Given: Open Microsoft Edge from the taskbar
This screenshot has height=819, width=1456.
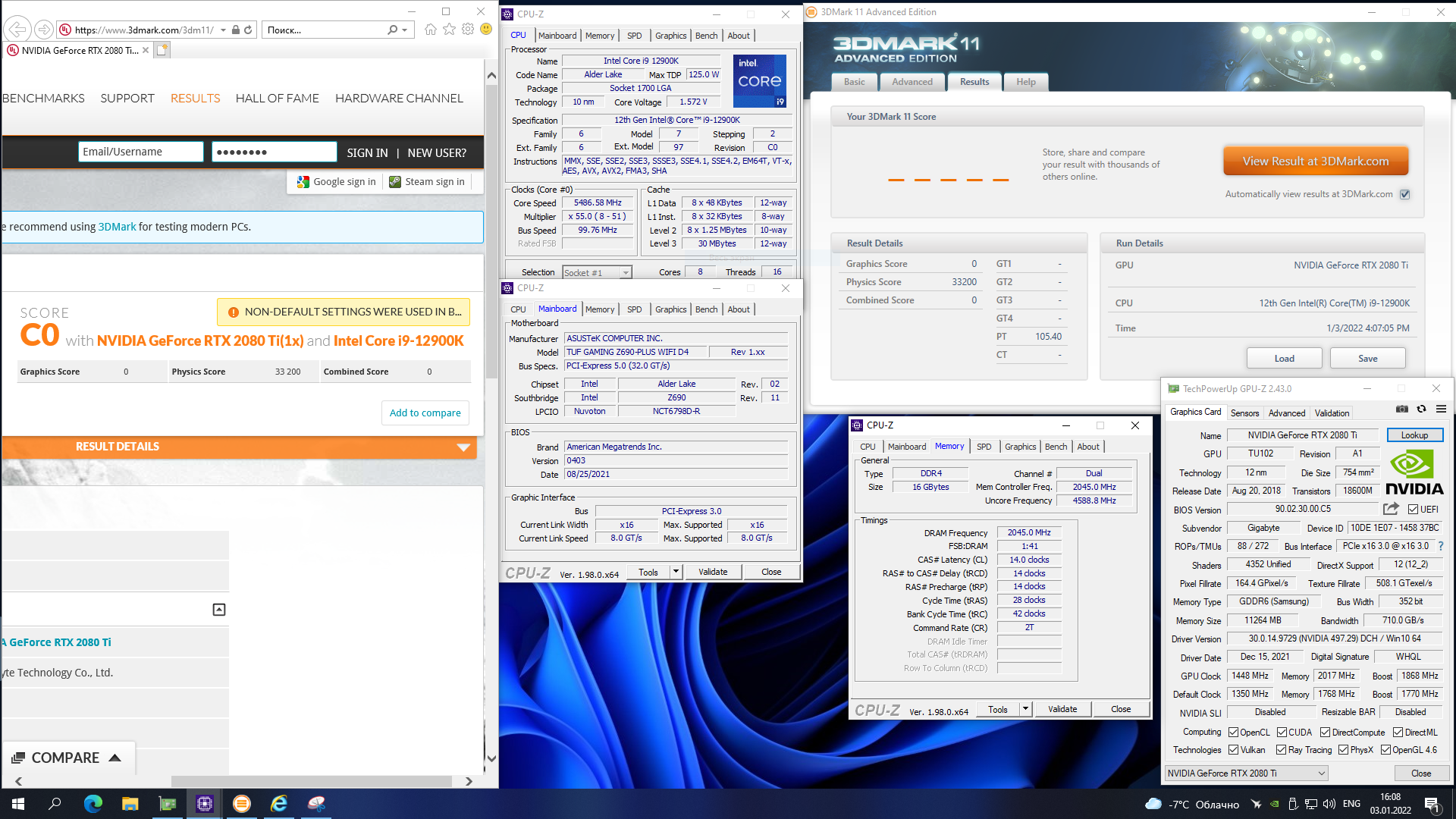Looking at the screenshot, I should (x=93, y=804).
